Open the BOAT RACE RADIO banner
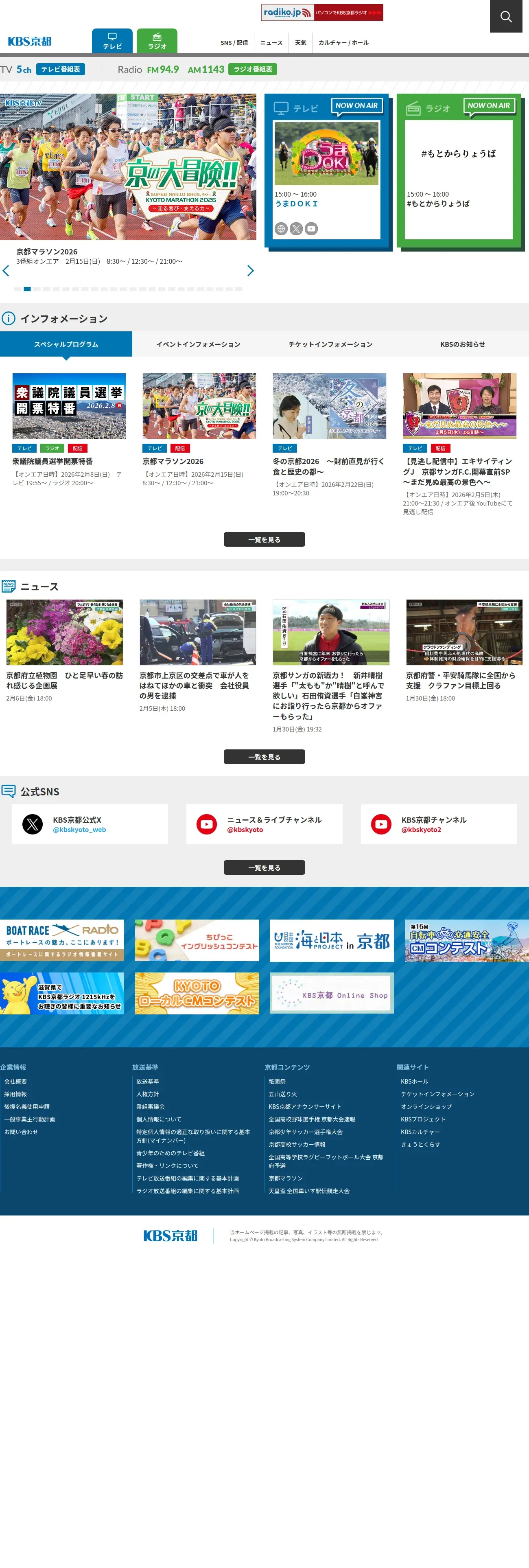 [62, 940]
